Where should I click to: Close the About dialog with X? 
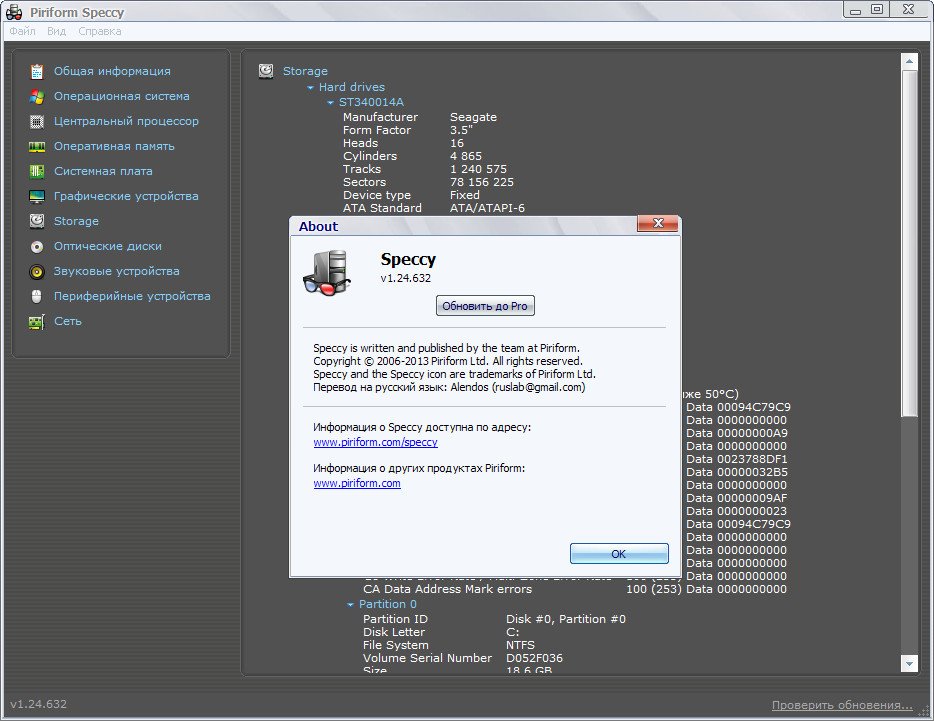[658, 223]
